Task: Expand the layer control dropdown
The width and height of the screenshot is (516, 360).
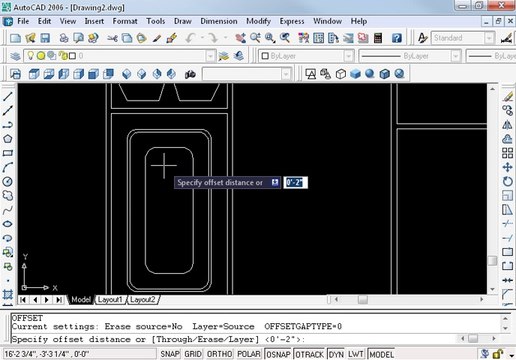Action: [x=210, y=56]
